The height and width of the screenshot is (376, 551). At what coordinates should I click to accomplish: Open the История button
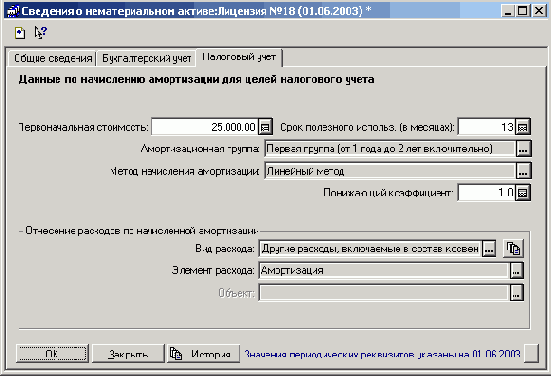click(x=203, y=354)
